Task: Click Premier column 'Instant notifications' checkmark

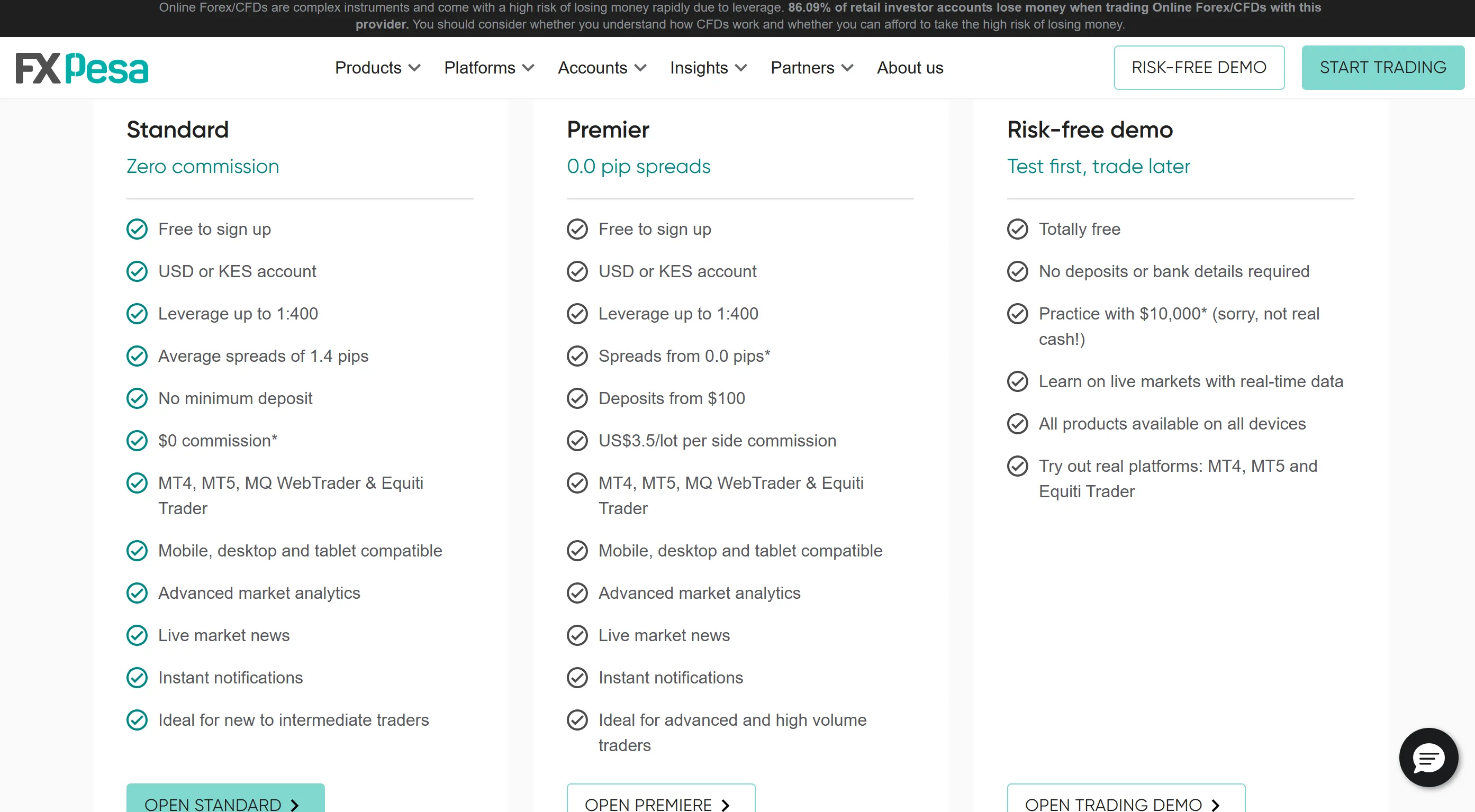Action: (577, 678)
